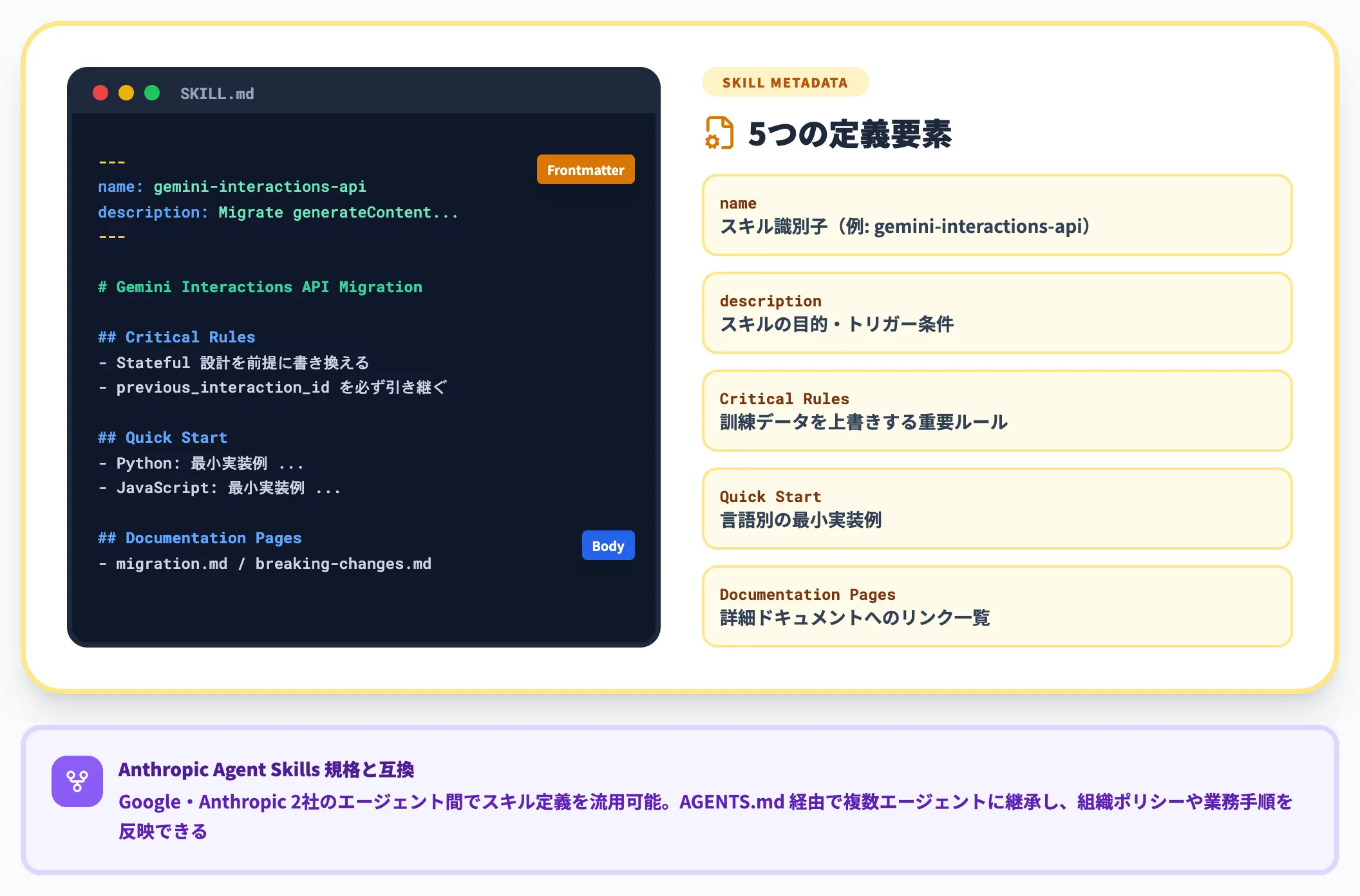The width and height of the screenshot is (1360, 896).
Task: Click the file-gear icon beside 5つの定義要素
Action: click(x=719, y=133)
